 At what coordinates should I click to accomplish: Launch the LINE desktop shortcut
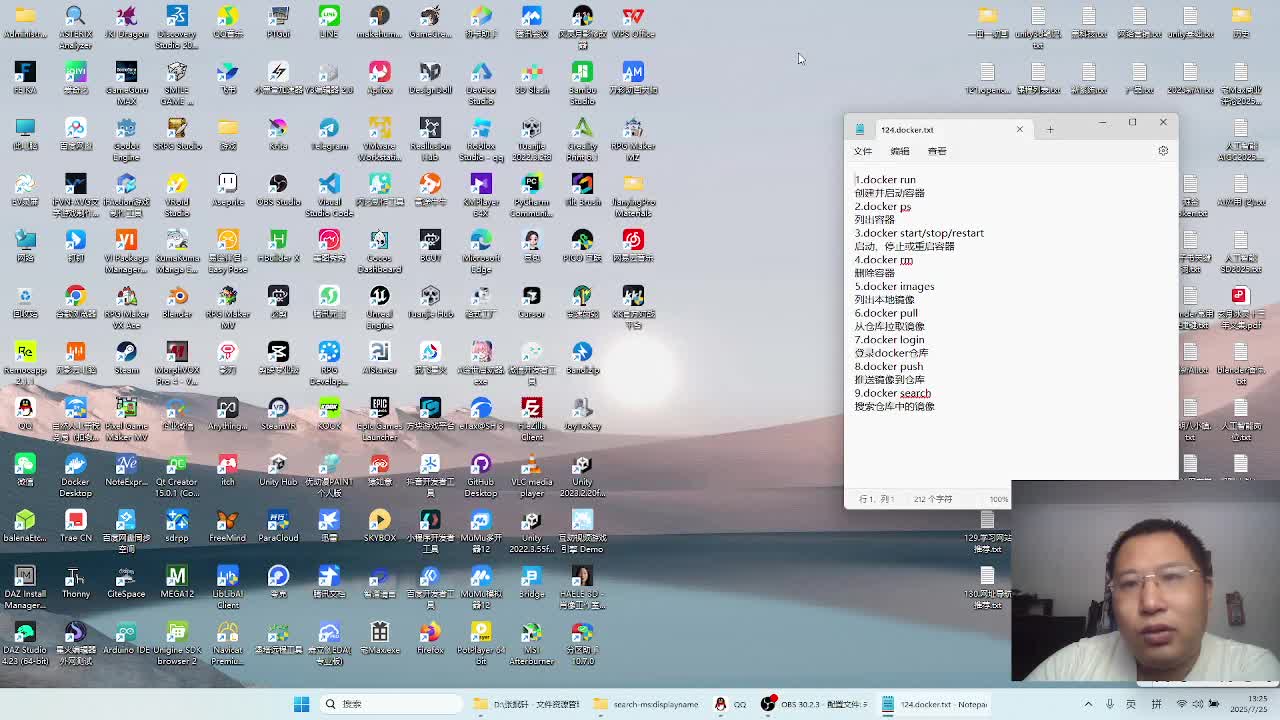click(329, 22)
